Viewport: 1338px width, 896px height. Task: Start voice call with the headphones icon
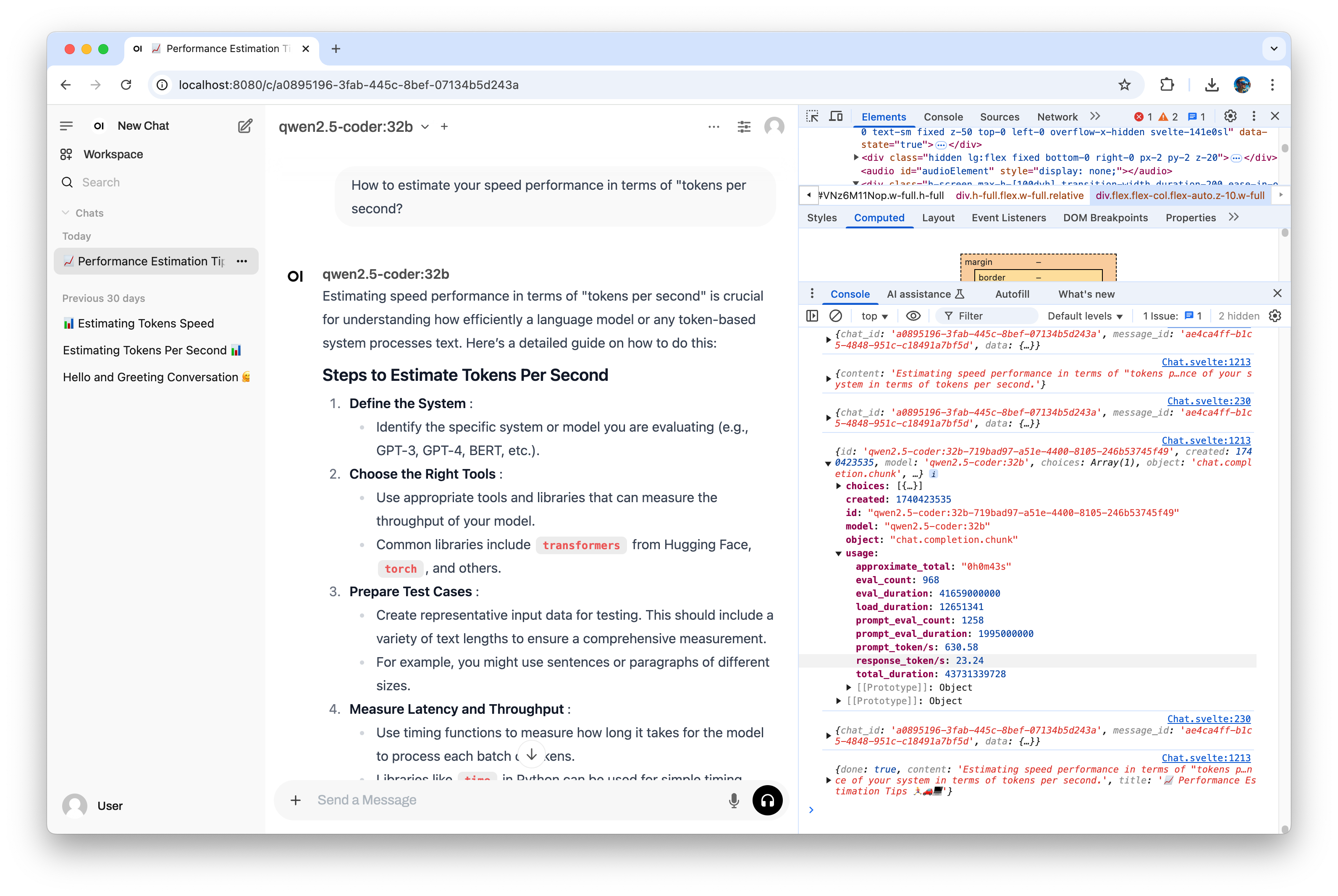[768, 801]
